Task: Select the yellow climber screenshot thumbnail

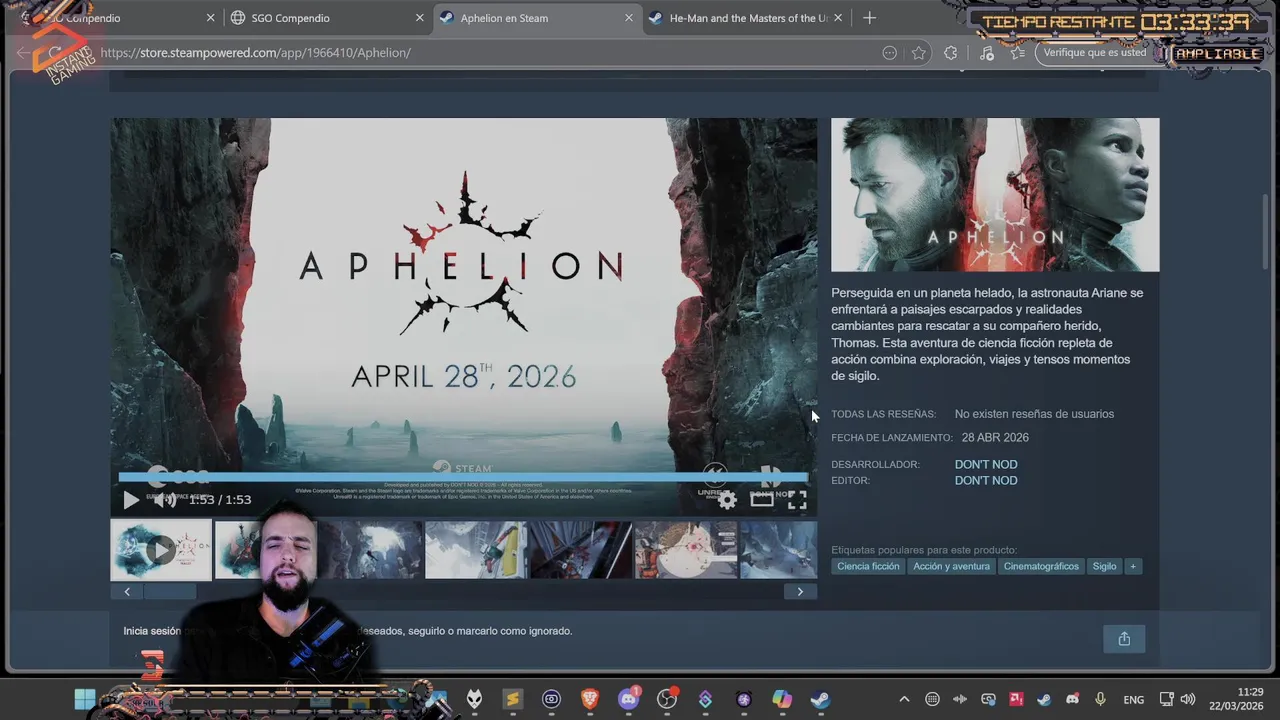Action: click(475, 549)
